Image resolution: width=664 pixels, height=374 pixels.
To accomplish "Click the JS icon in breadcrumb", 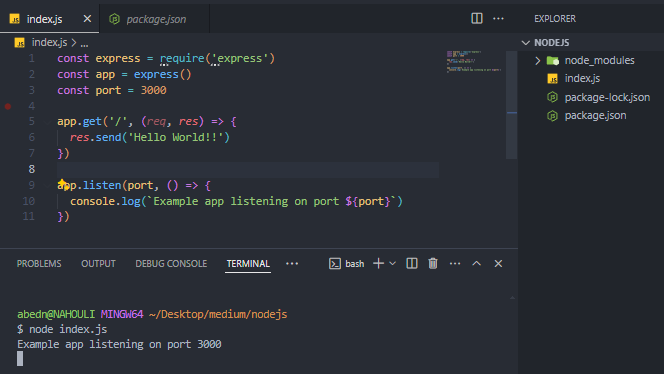I will pos(19,43).
